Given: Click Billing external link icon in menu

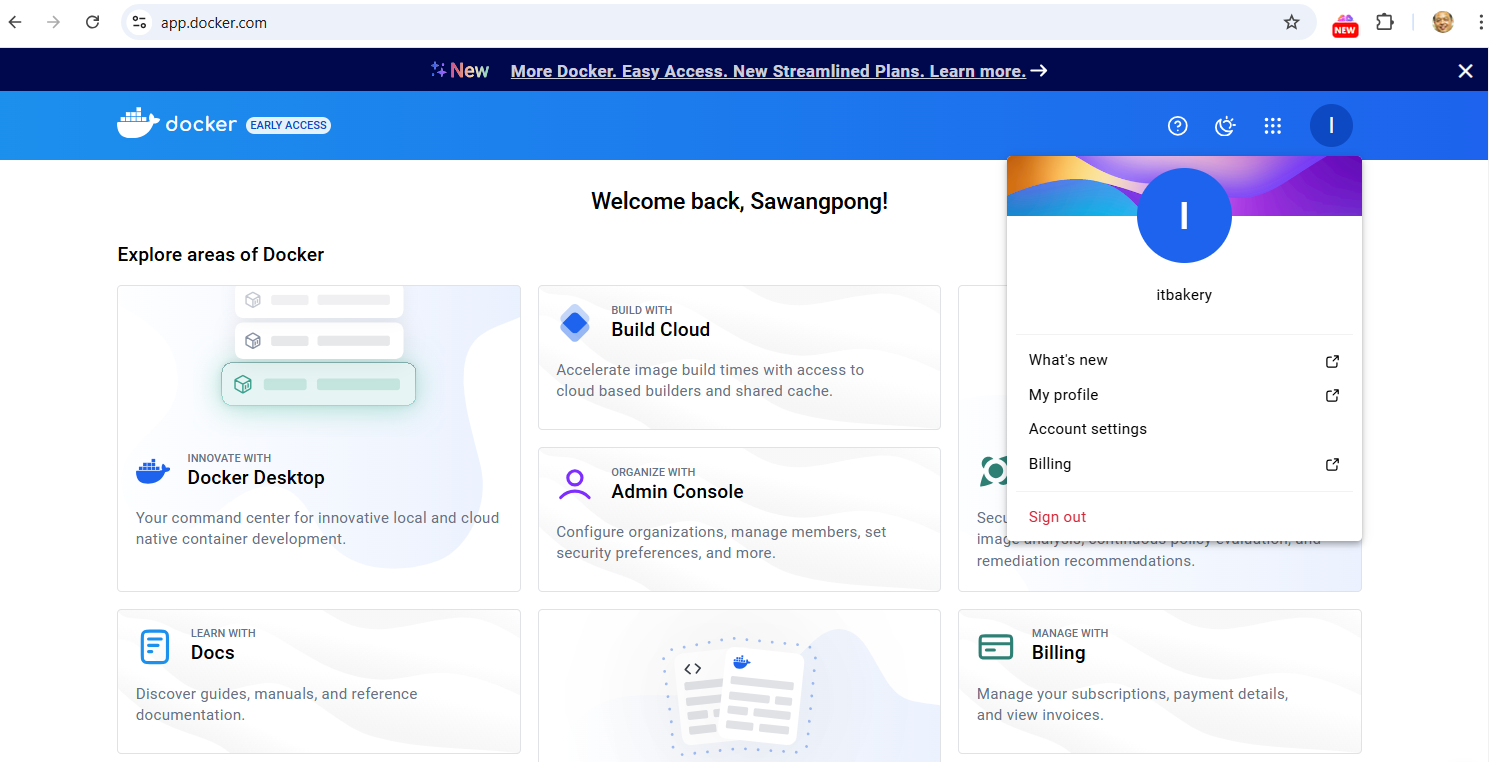Looking at the screenshot, I should coord(1332,464).
